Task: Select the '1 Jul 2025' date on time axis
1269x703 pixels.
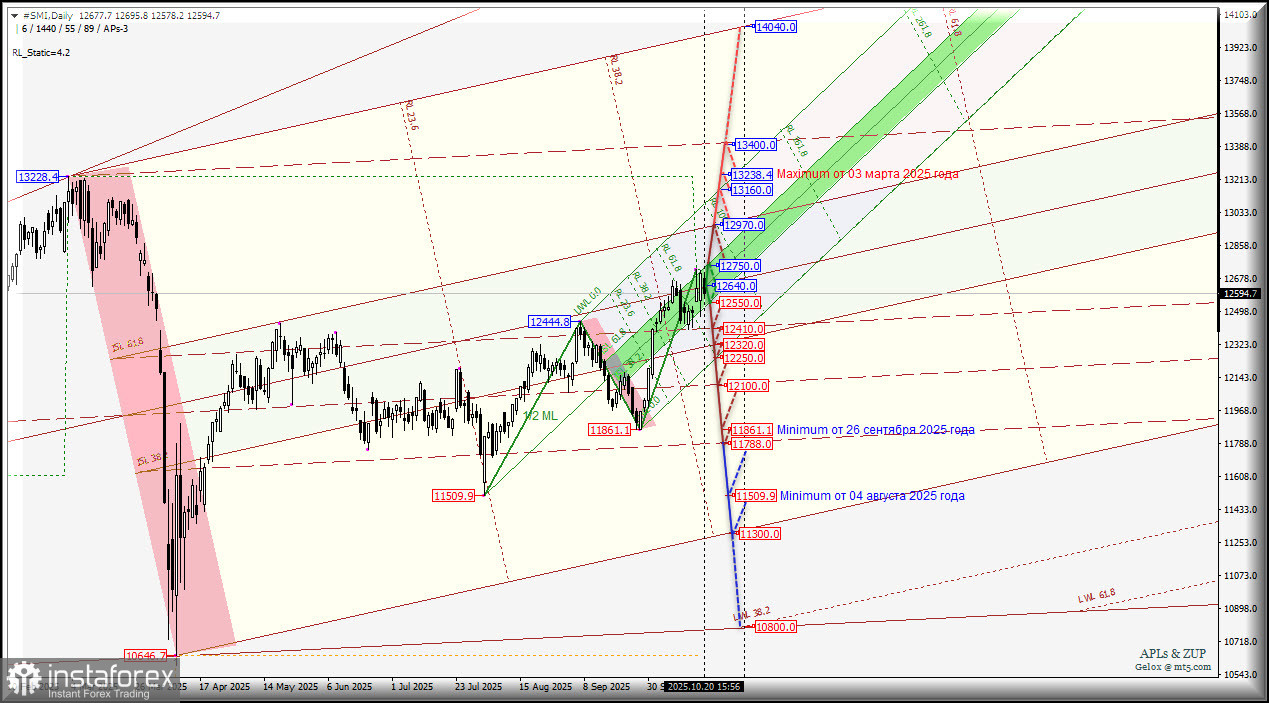Action: click(412, 687)
